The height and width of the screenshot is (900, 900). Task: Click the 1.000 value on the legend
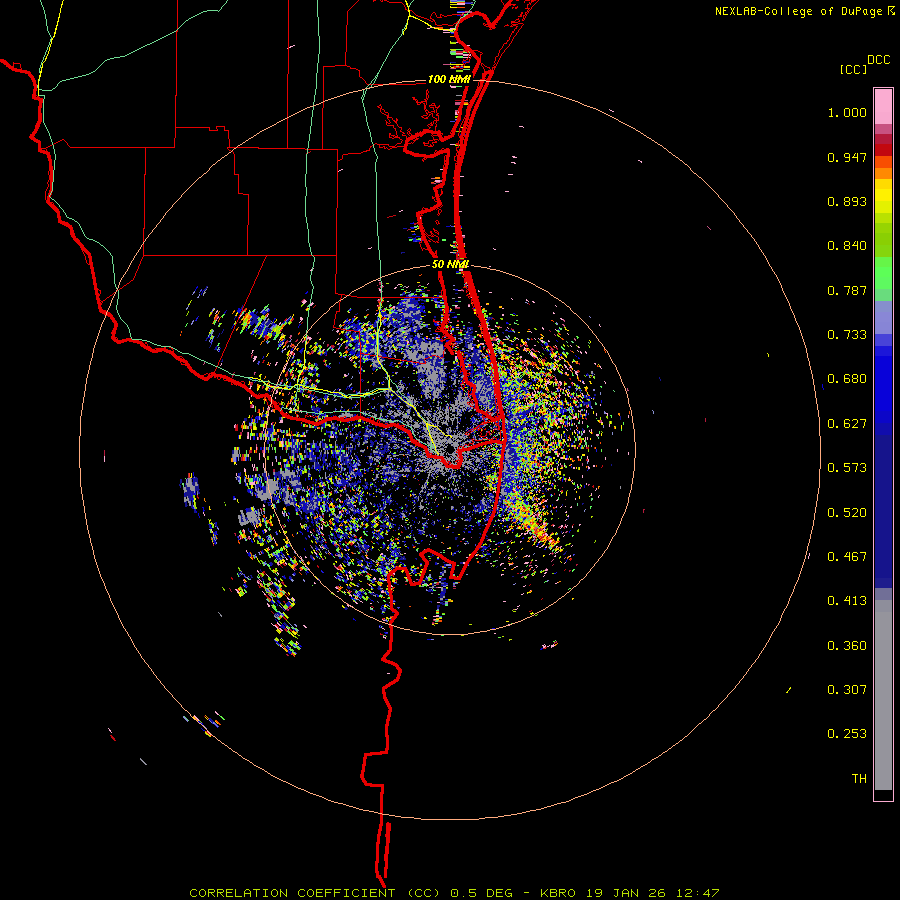(x=847, y=112)
